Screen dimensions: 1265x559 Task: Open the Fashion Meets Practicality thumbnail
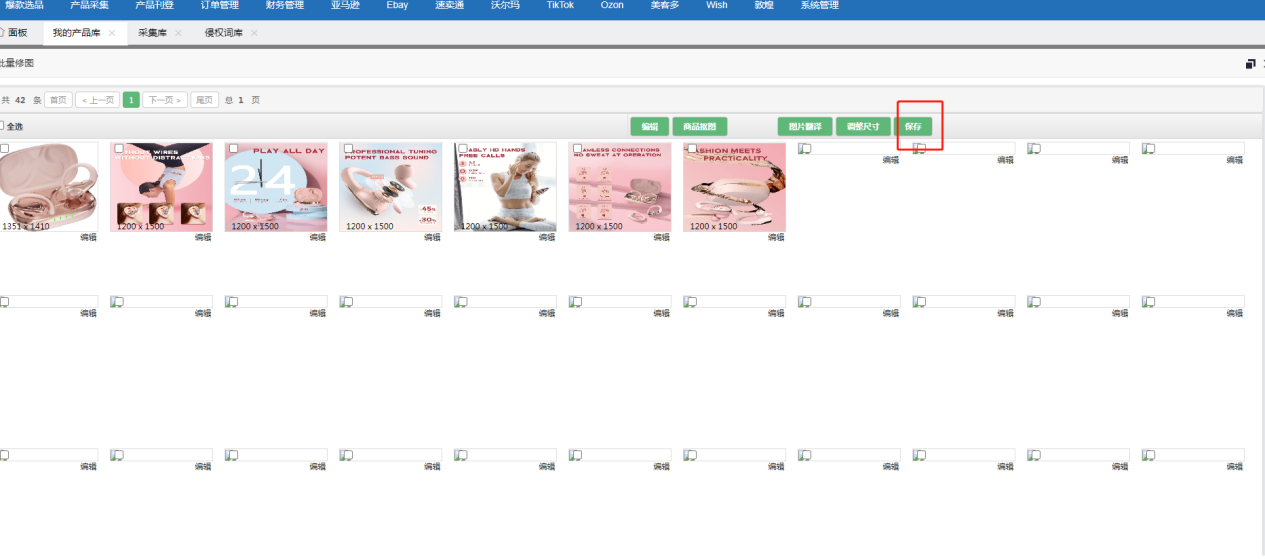pos(734,187)
